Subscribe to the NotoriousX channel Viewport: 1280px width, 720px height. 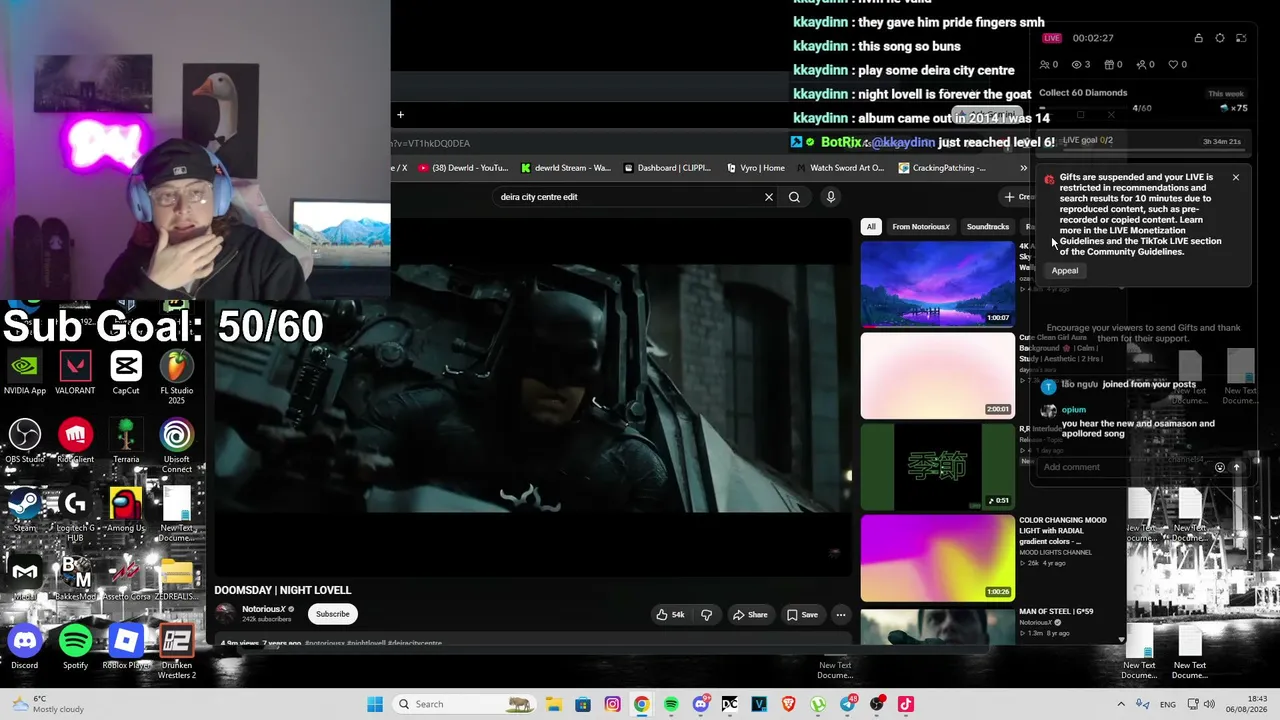coord(333,614)
